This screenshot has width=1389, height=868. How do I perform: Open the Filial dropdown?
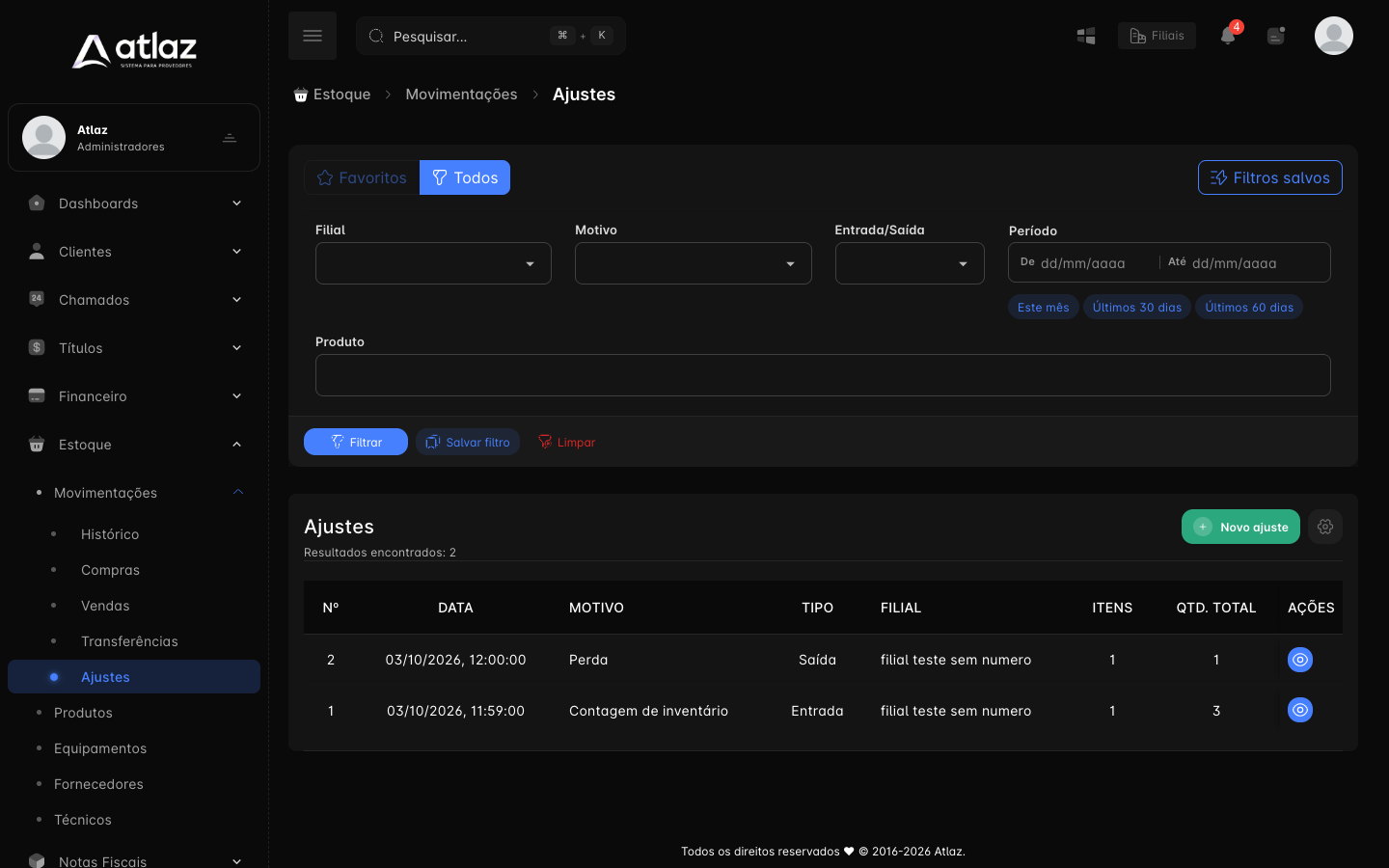(x=433, y=263)
